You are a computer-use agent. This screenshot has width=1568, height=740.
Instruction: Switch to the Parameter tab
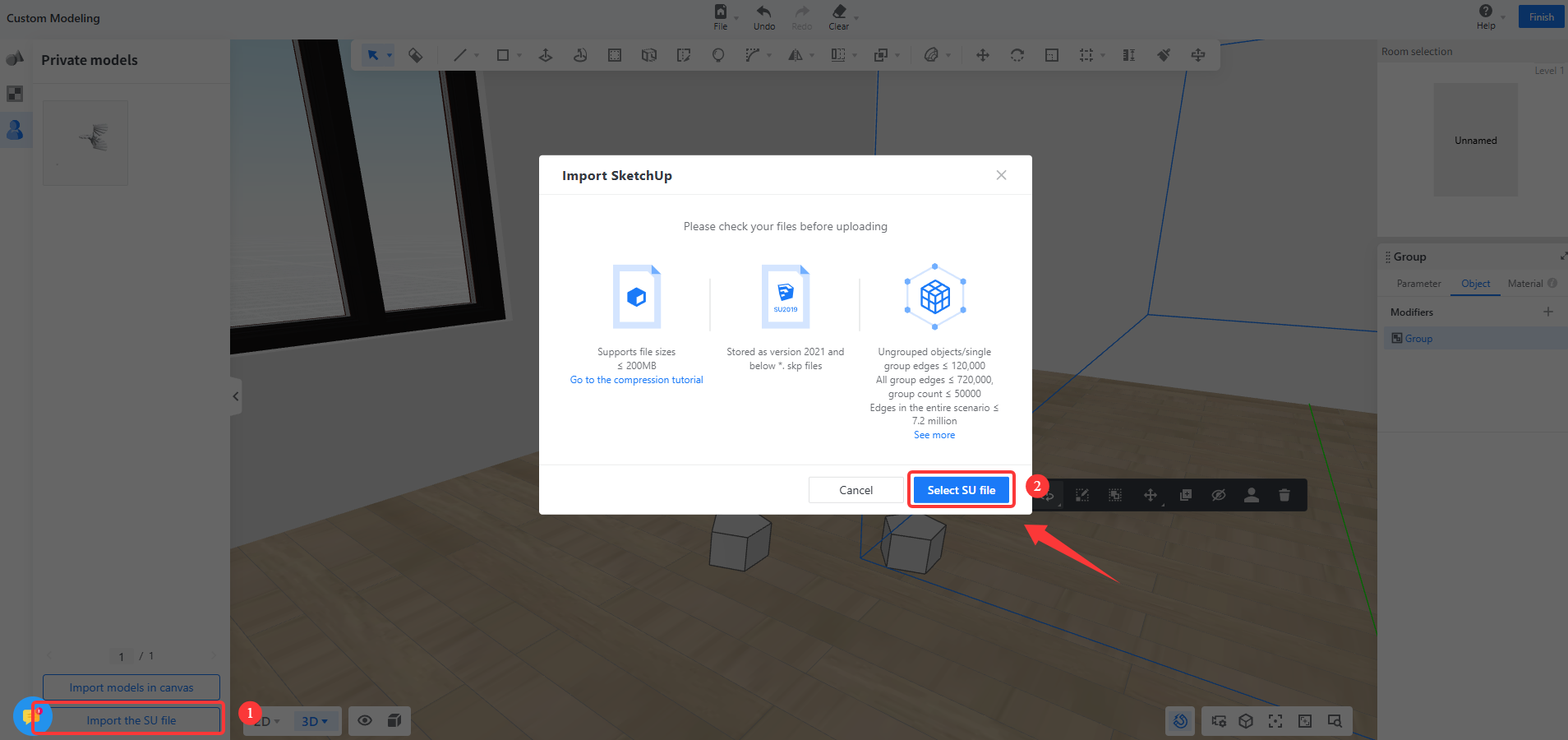(1418, 284)
